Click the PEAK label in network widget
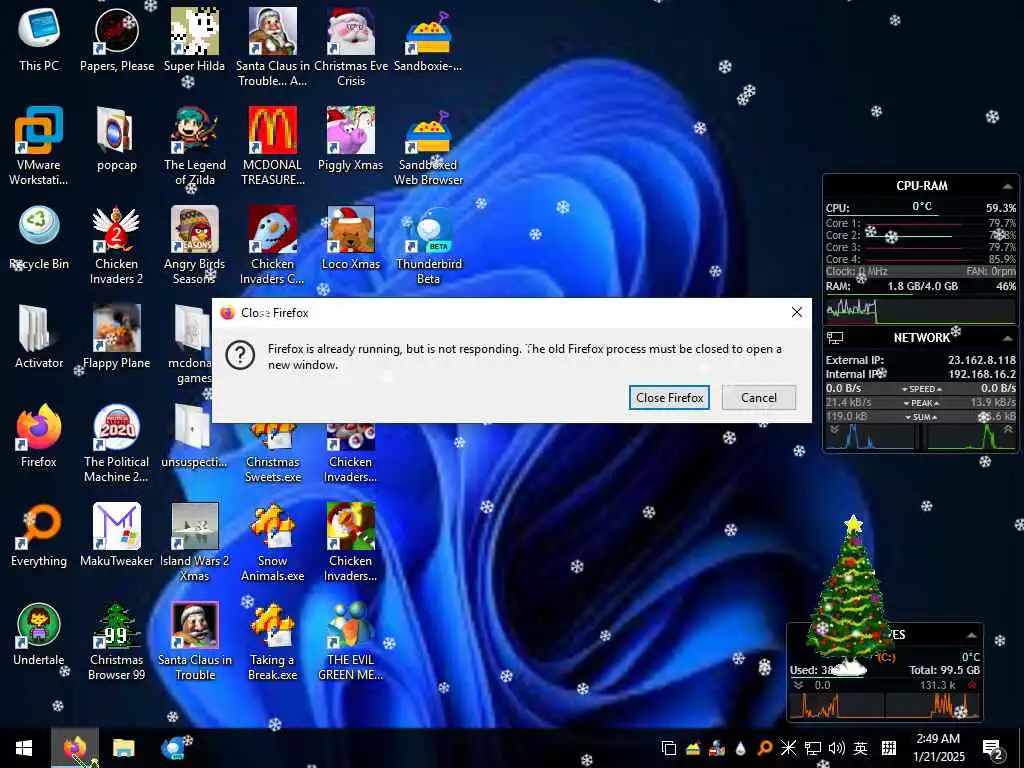The height and width of the screenshot is (768, 1024). 921,403
